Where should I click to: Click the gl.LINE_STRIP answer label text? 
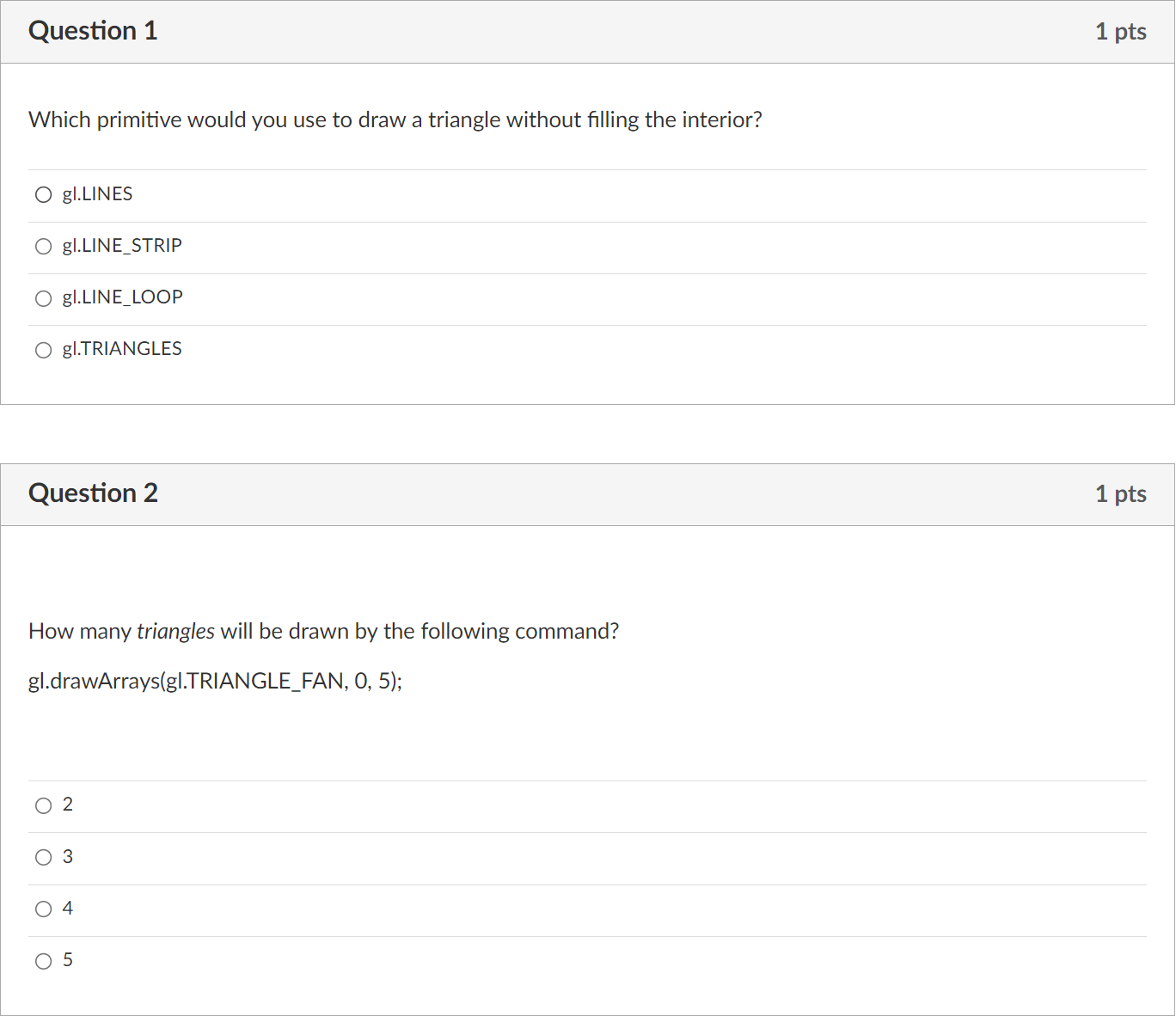coord(122,246)
